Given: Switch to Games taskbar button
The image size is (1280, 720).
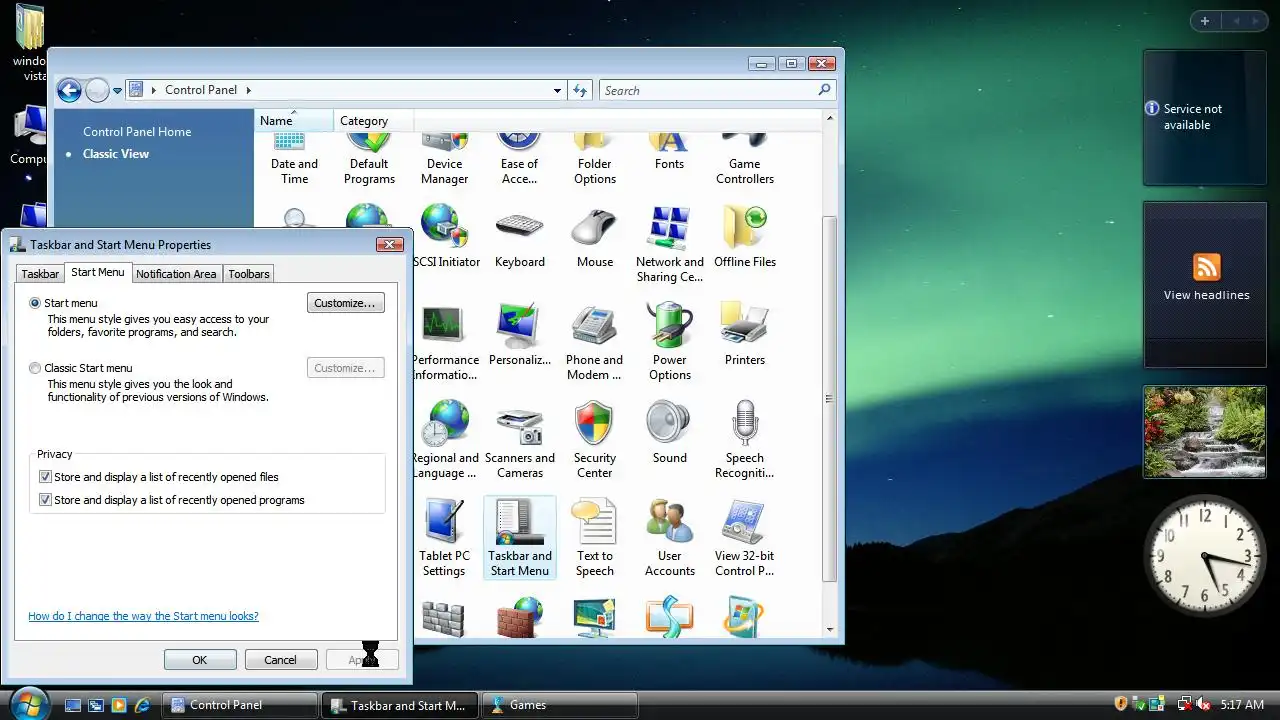Looking at the screenshot, I should pos(560,705).
